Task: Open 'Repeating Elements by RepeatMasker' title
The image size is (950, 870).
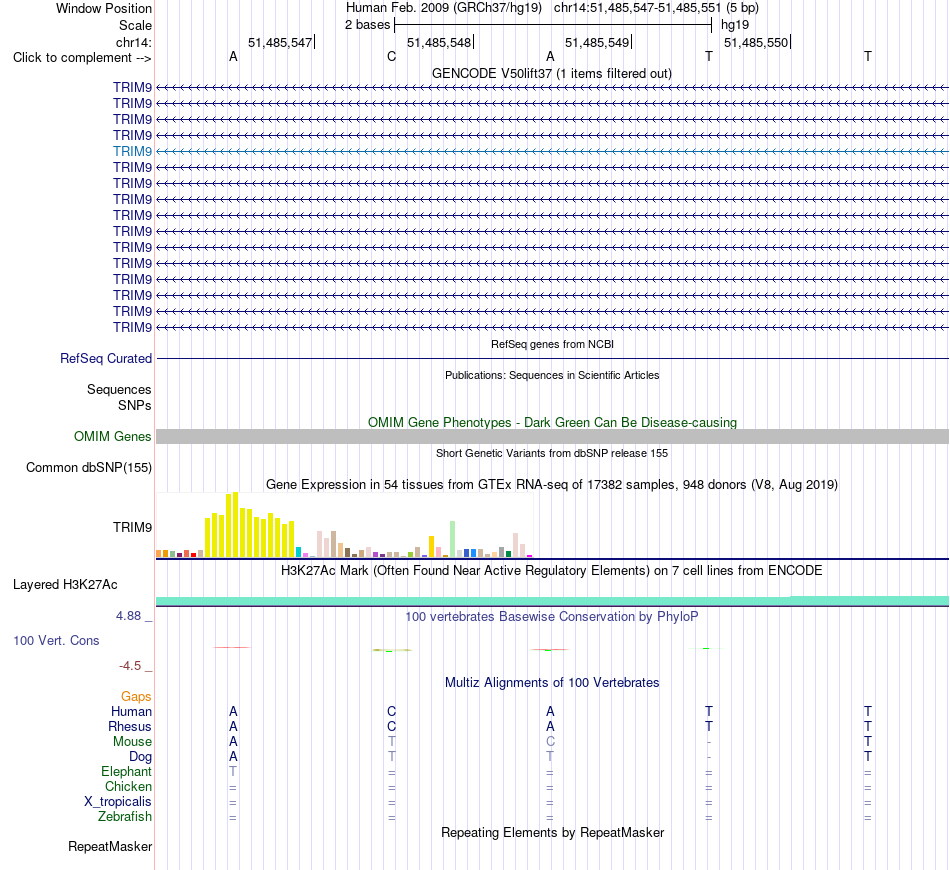Action: pos(553,832)
